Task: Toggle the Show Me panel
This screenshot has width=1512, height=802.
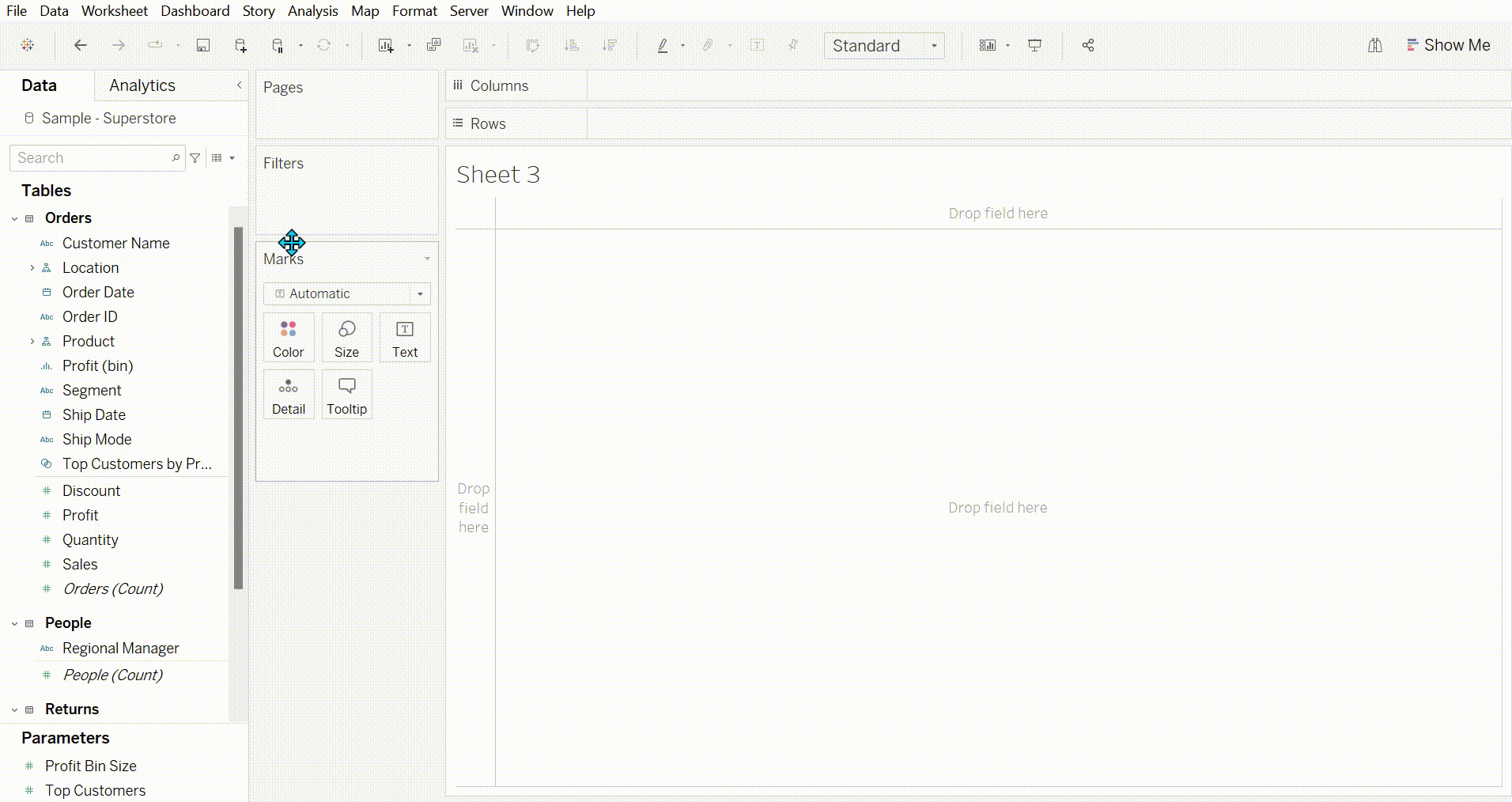Action: [1448, 46]
